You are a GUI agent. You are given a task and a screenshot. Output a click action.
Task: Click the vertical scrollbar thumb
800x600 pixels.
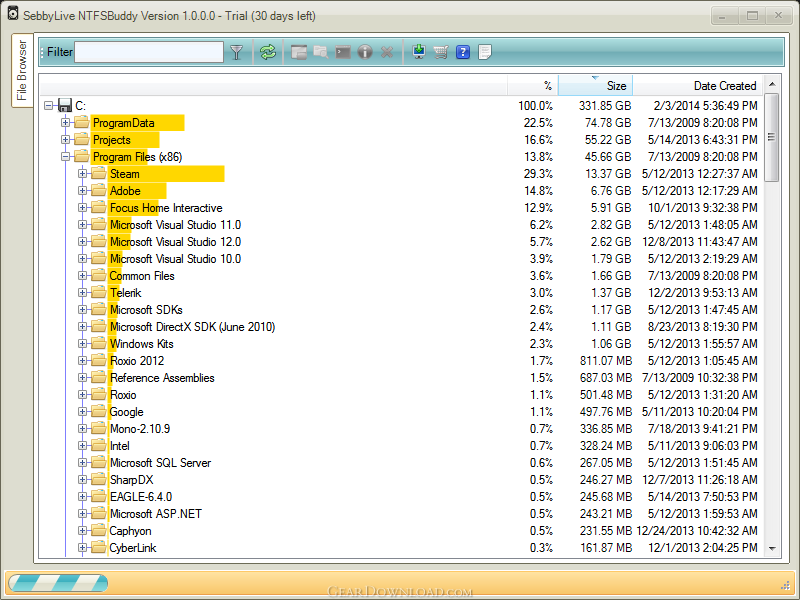click(771, 137)
